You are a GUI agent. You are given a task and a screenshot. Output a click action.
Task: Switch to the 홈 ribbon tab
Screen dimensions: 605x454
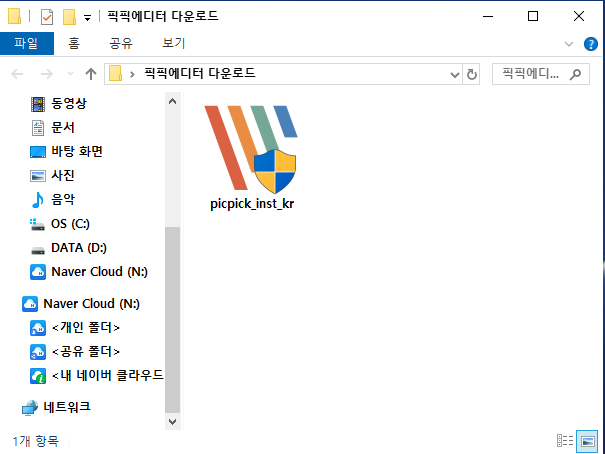tap(74, 43)
